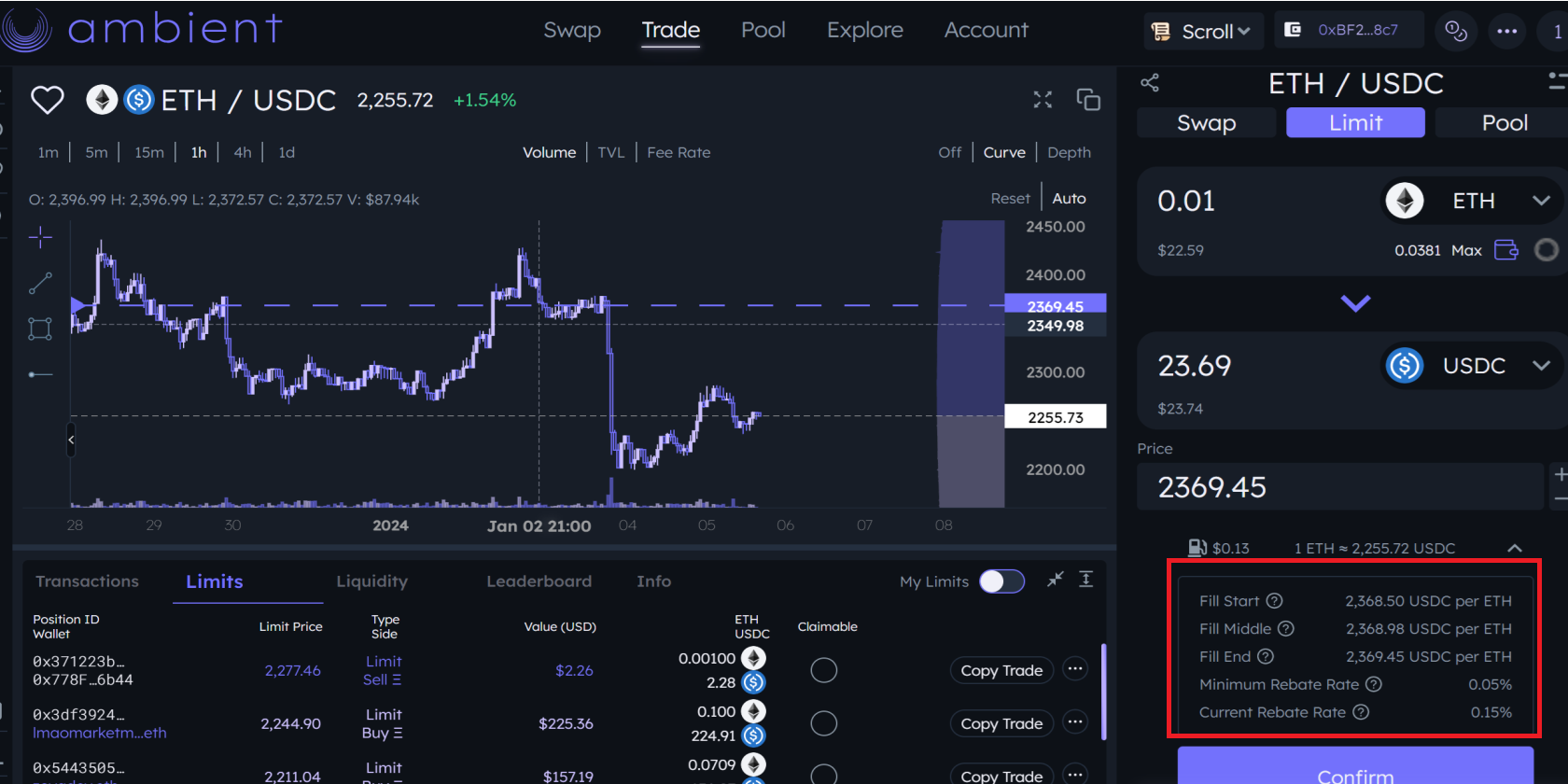The image size is (1568, 784).
Task: Select the crosshair drawing tool
Action: [40, 238]
